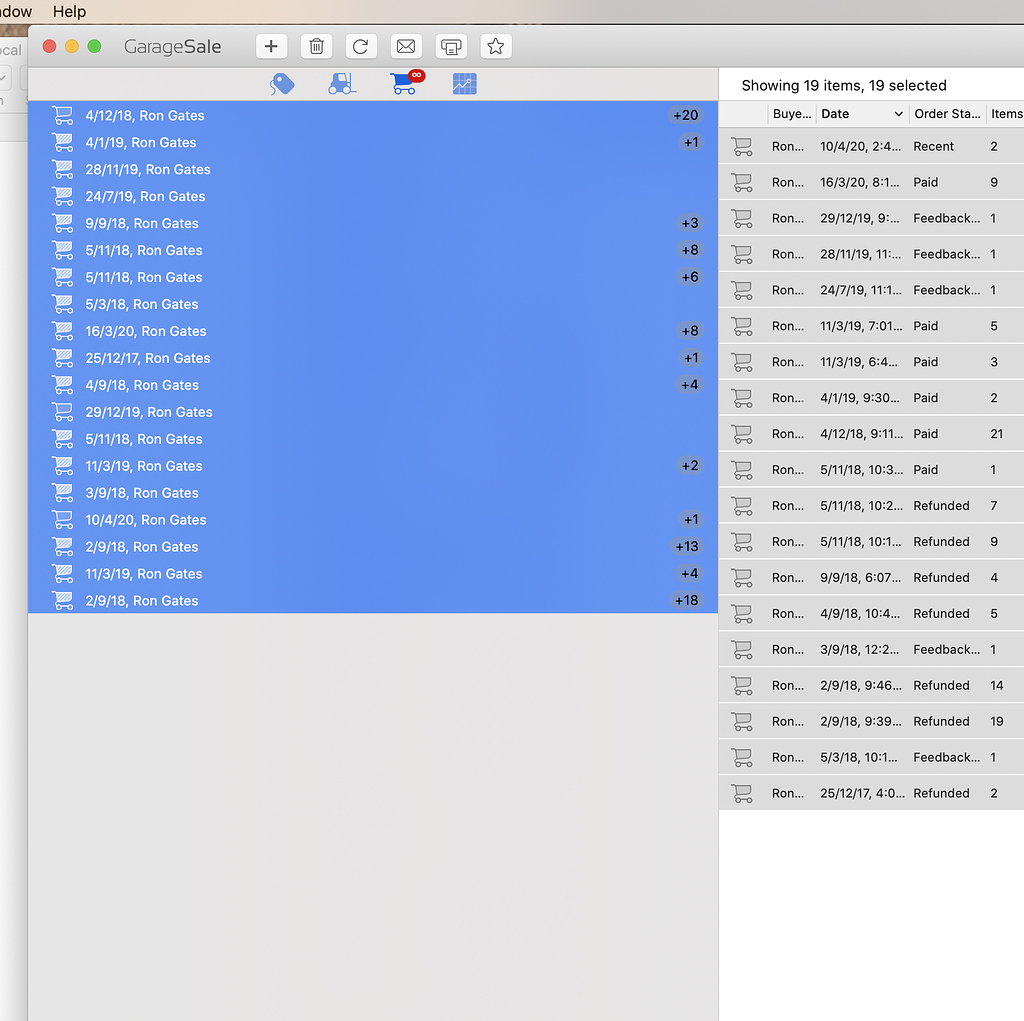Select '11/3/19, Ron Gates' with +2 badge
The height and width of the screenshot is (1021, 1024).
point(373,466)
